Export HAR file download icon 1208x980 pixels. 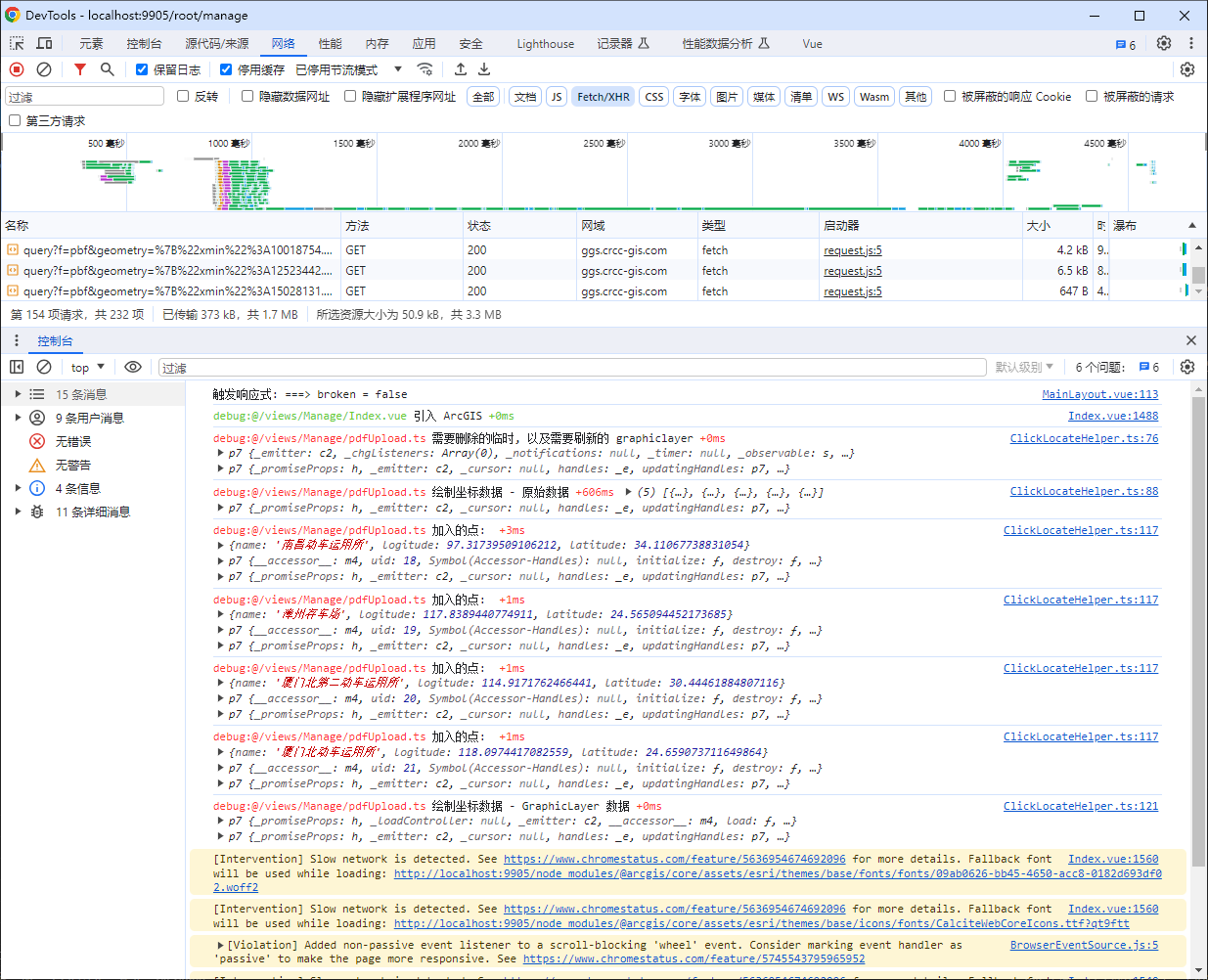[484, 69]
